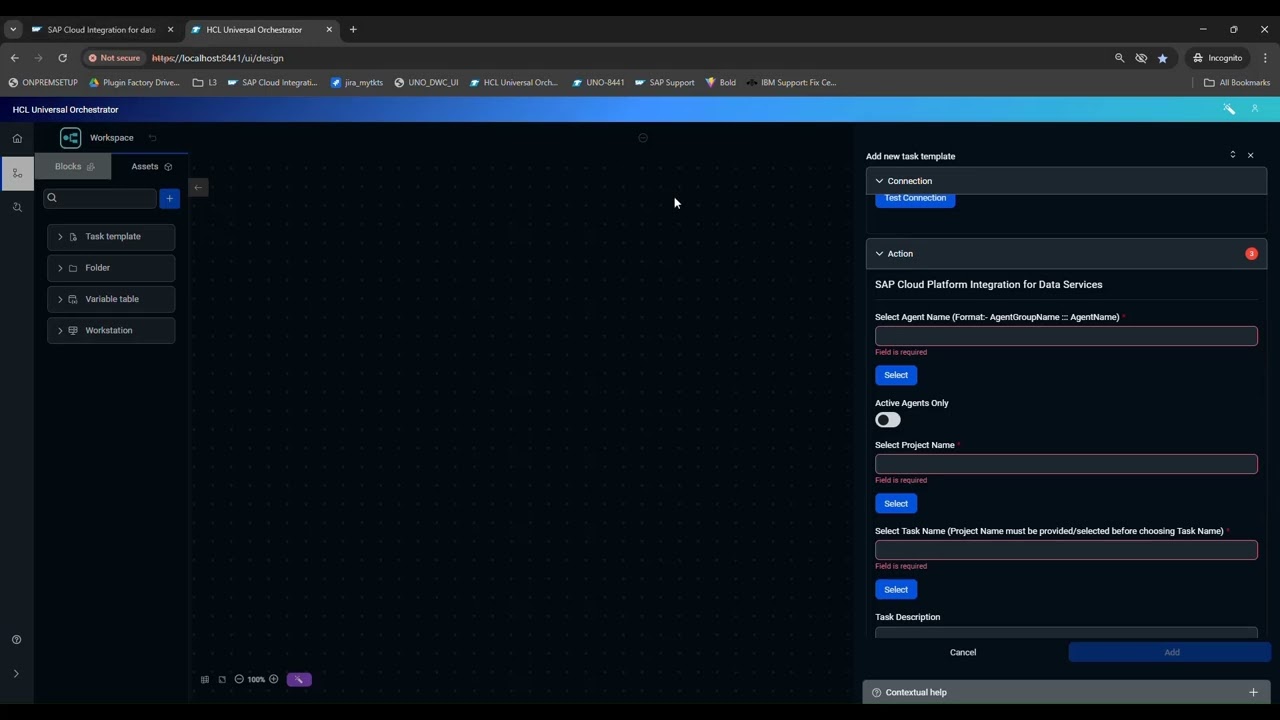
Task: Click the HCL Universal Orchestrator header title
Action: click(x=65, y=110)
